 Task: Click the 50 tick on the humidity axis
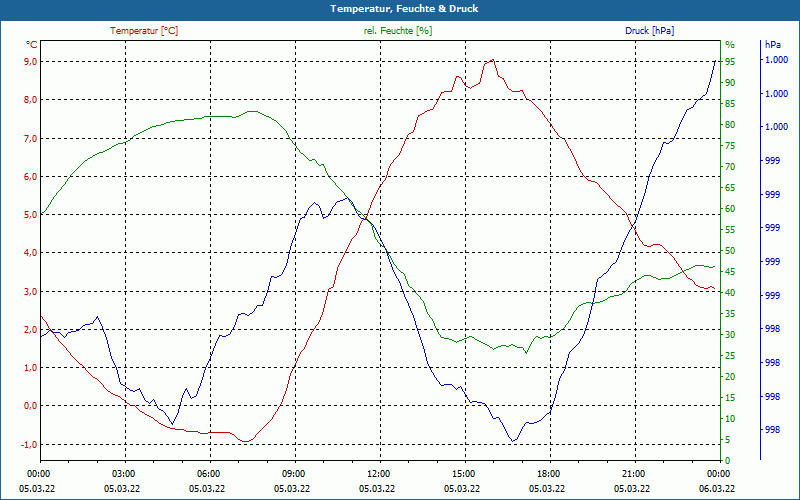point(730,251)
